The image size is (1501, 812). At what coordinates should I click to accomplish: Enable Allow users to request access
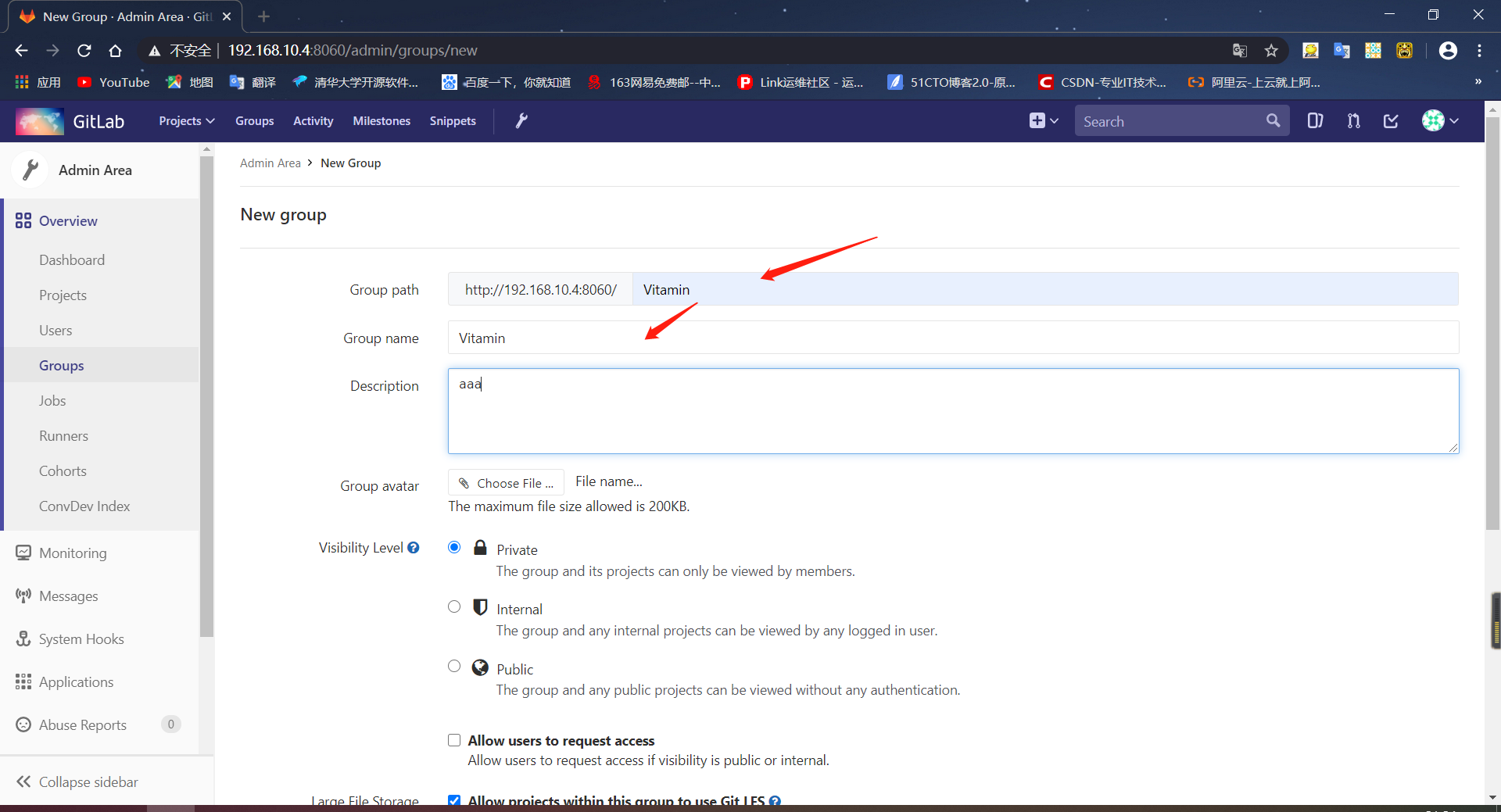453,740
